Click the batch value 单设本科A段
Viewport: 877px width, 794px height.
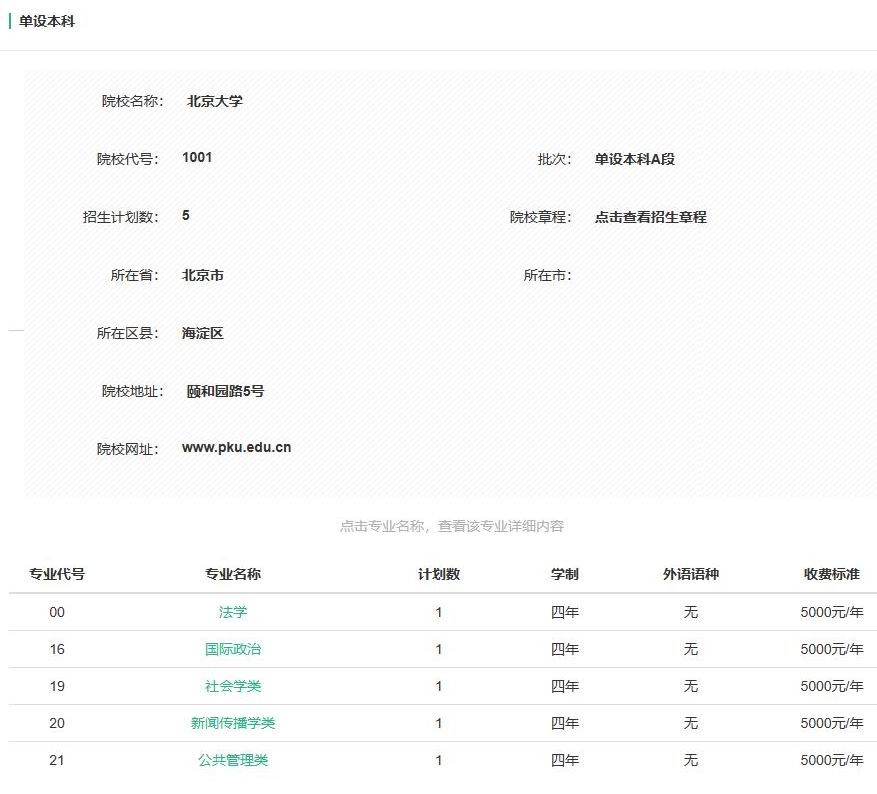[x=634, y=159]
